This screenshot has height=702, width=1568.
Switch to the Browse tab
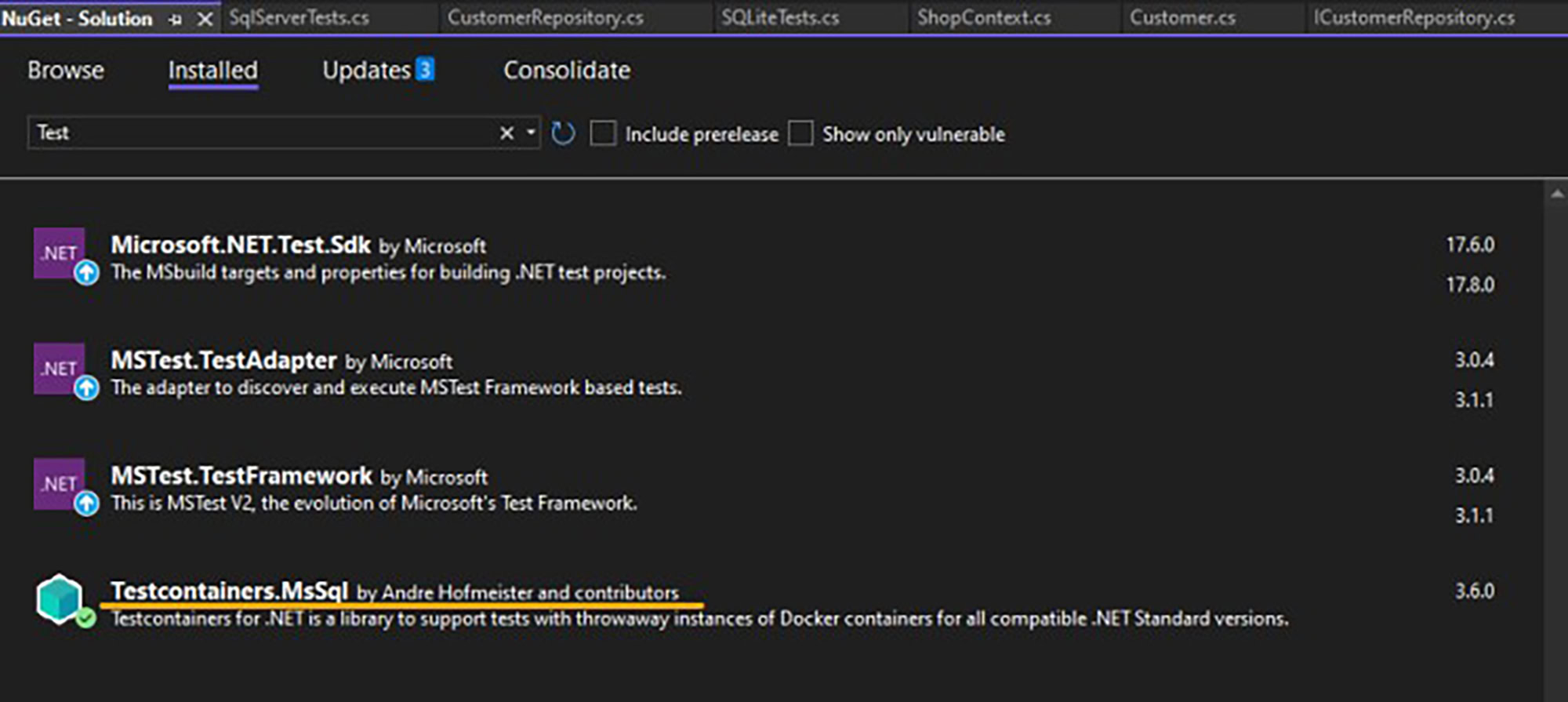[66, 71]
